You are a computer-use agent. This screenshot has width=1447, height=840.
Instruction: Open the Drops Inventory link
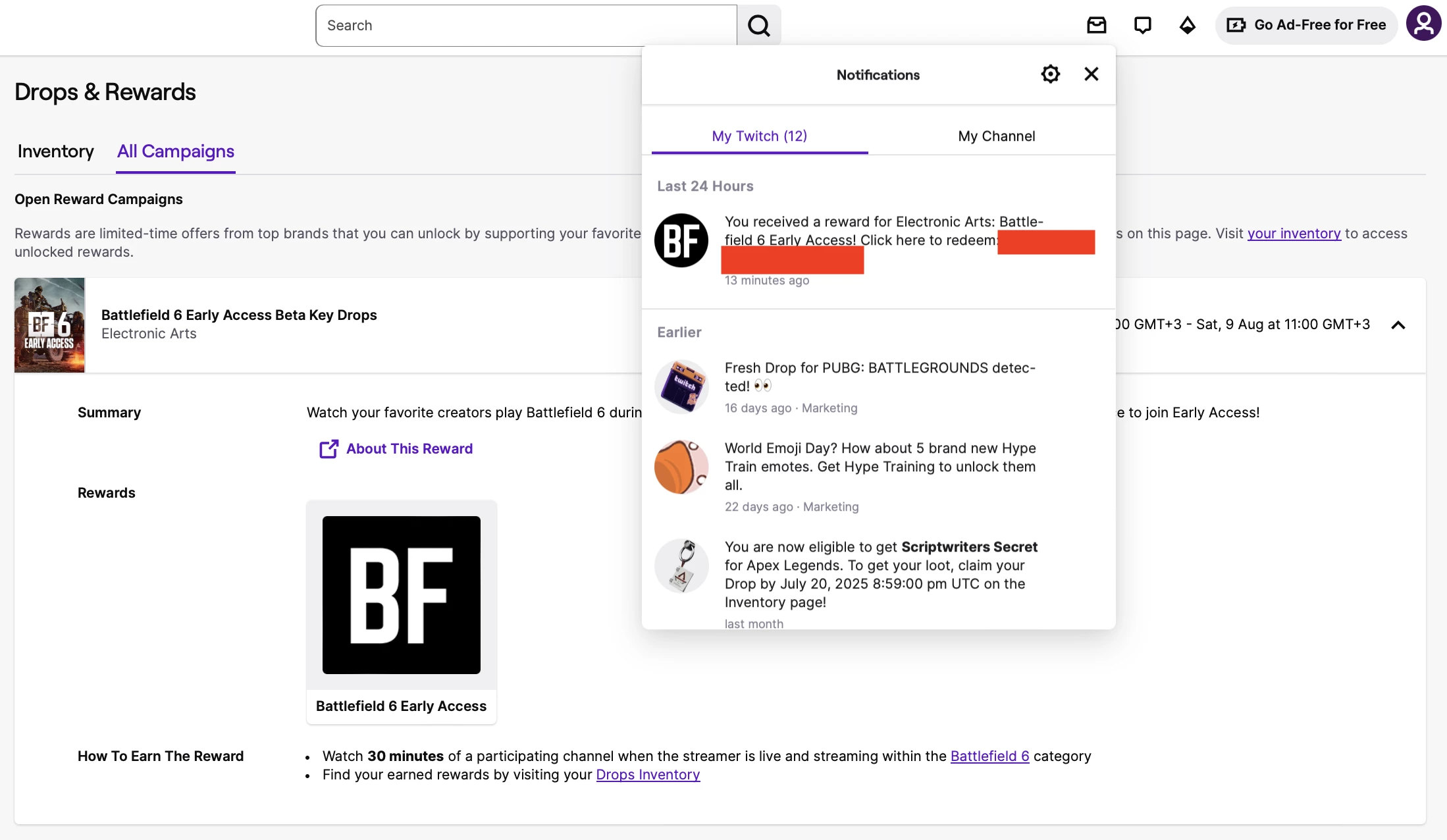click(648, 774)
